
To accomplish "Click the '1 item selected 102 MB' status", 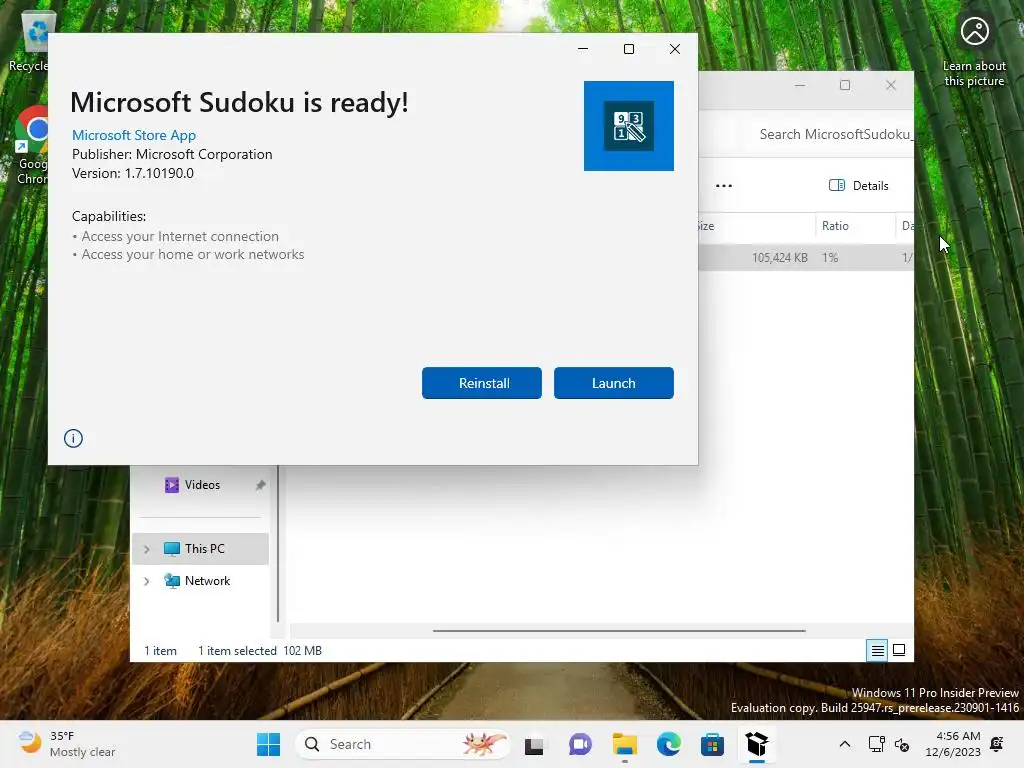I will [x=259, y=650].
